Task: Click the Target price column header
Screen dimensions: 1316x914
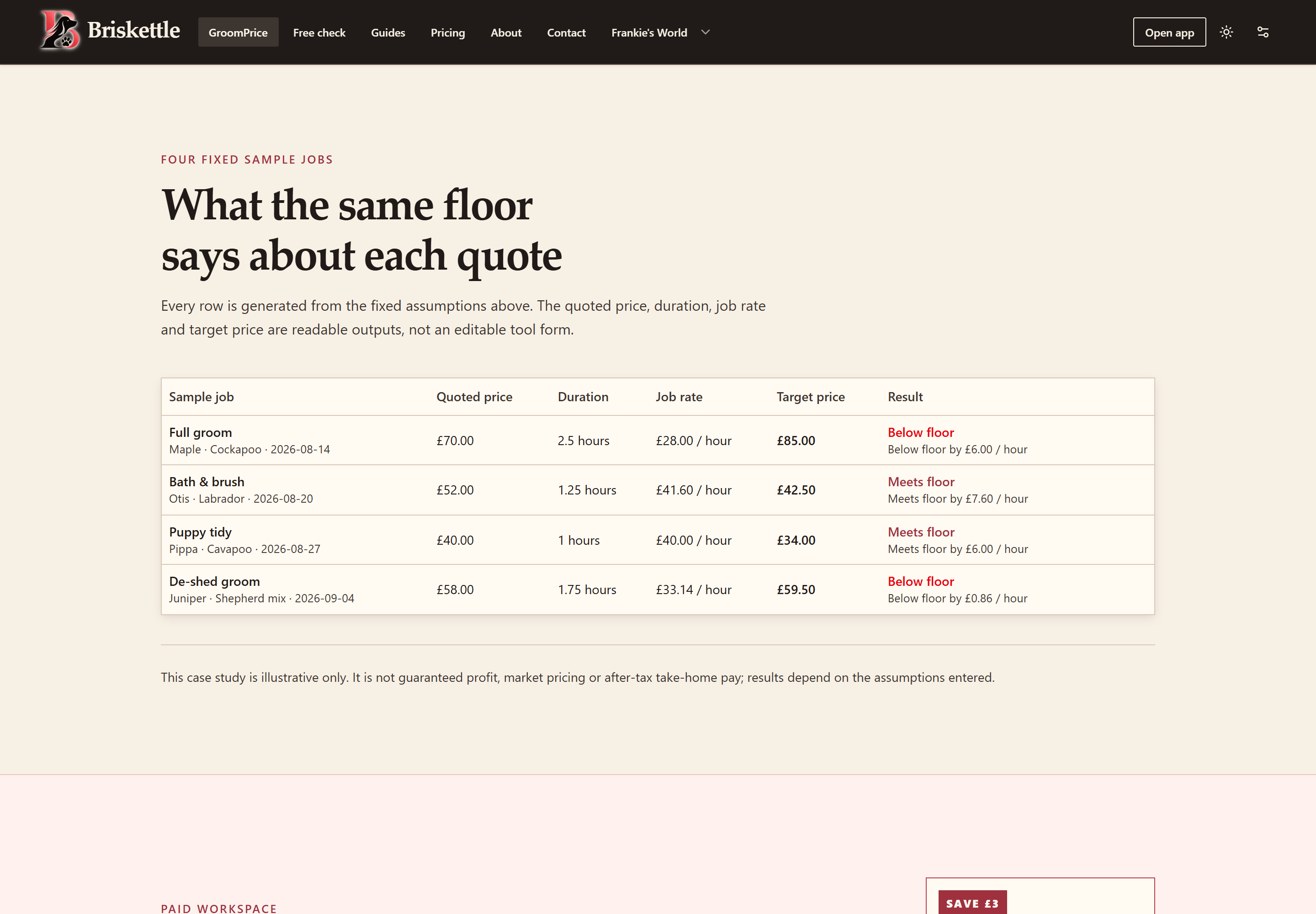Action: click(810, 397)
